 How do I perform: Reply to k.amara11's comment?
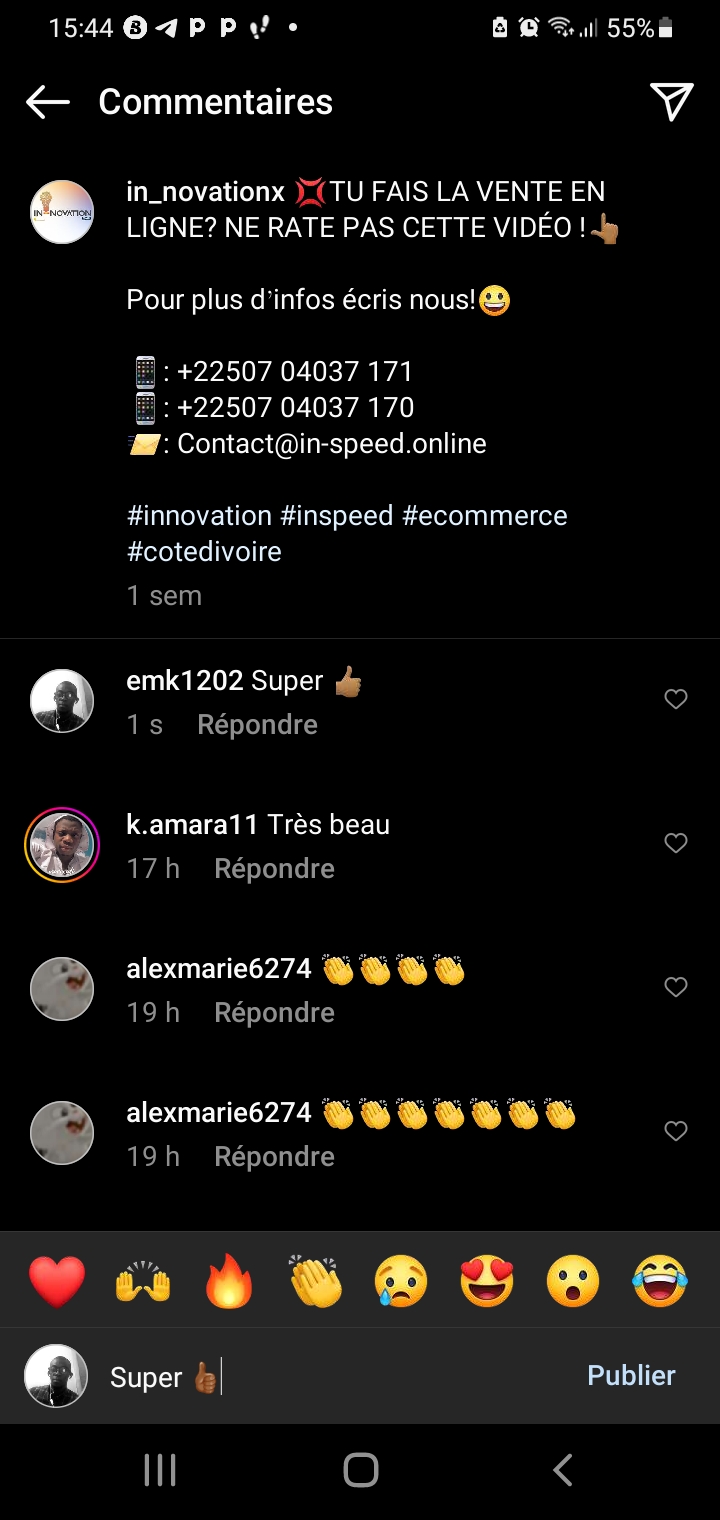coord(274,869)
